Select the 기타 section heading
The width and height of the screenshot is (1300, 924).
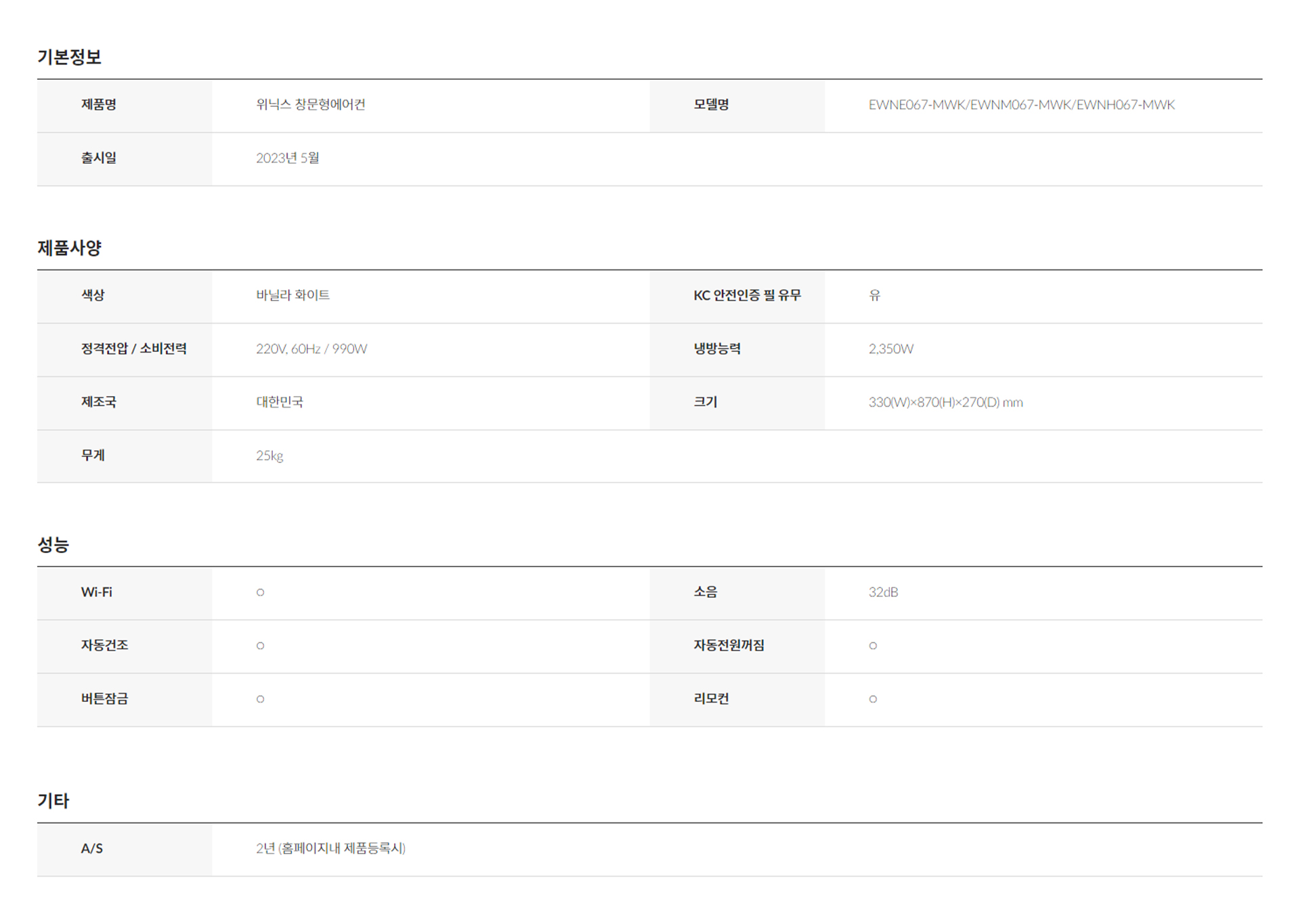tap(53, 801)
